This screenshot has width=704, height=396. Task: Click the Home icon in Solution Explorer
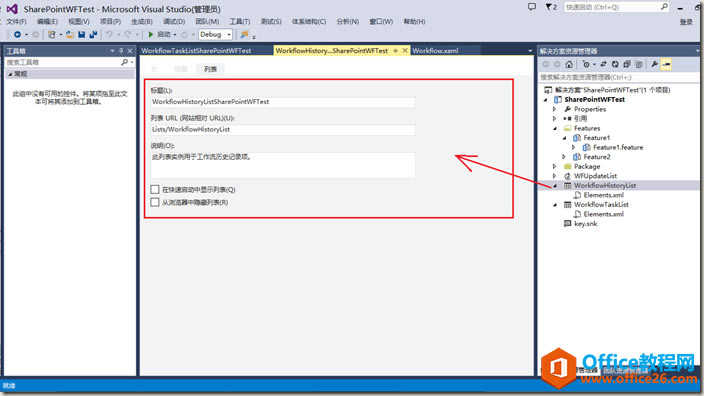(569, 65)
